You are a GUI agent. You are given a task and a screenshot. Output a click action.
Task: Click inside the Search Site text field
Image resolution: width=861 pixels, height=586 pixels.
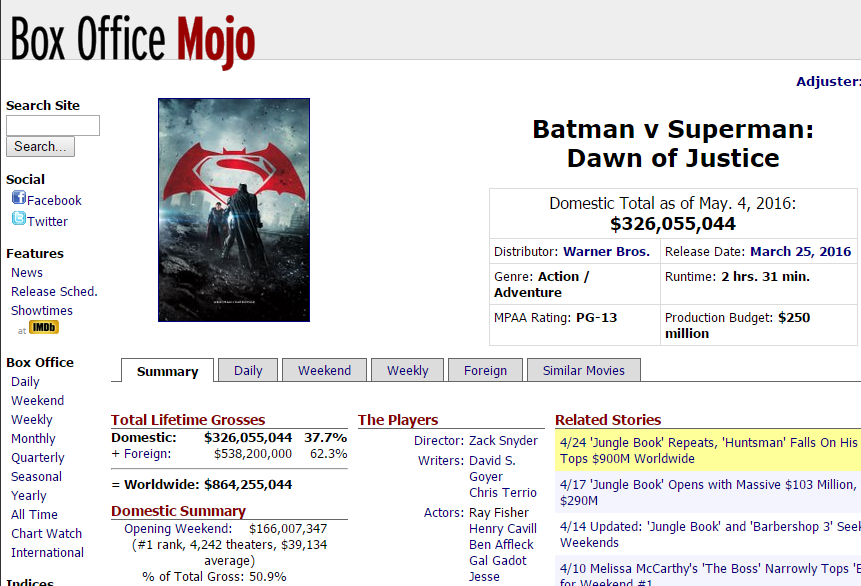[x=53, y=125]
